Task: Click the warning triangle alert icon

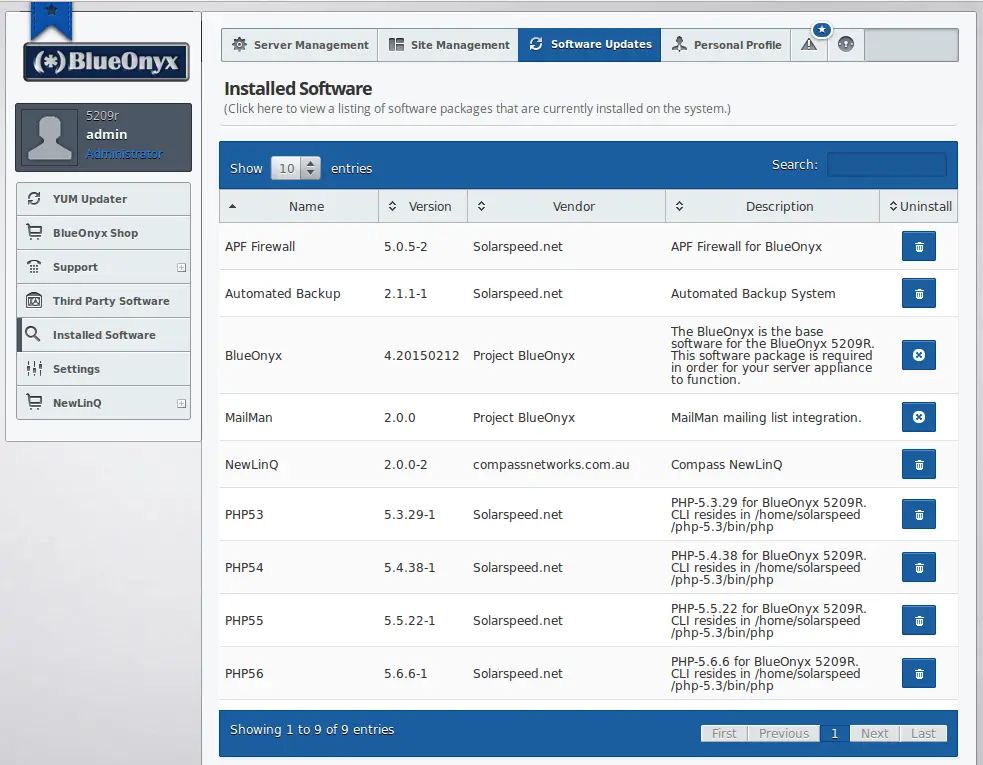Action: pyautogui.click(x=809, y=45)
